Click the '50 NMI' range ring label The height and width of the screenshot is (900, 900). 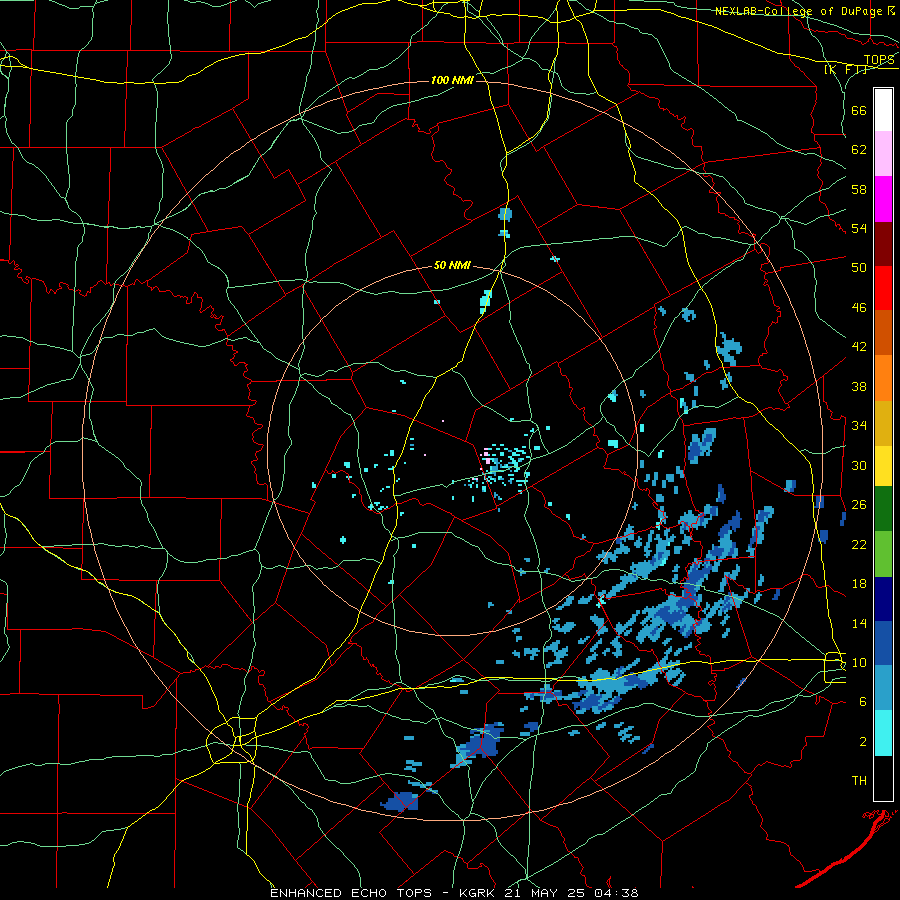click(452, 265)
